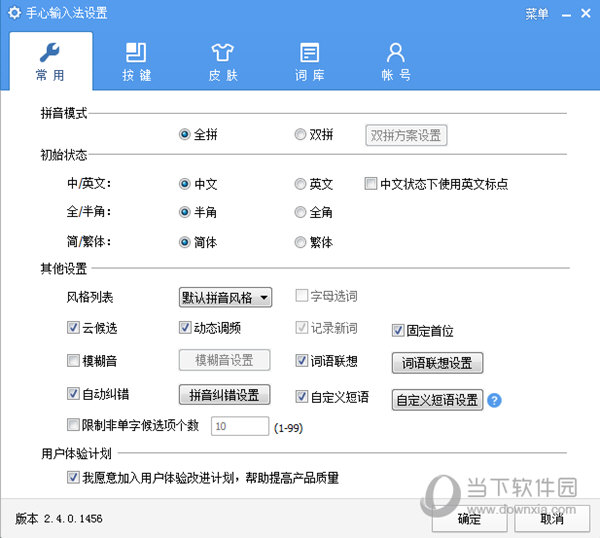Image resolution: width=600 pixels, height=538 pixels.
Task: Click the gear icon in the title bar
Action: [x=14, y=13]
